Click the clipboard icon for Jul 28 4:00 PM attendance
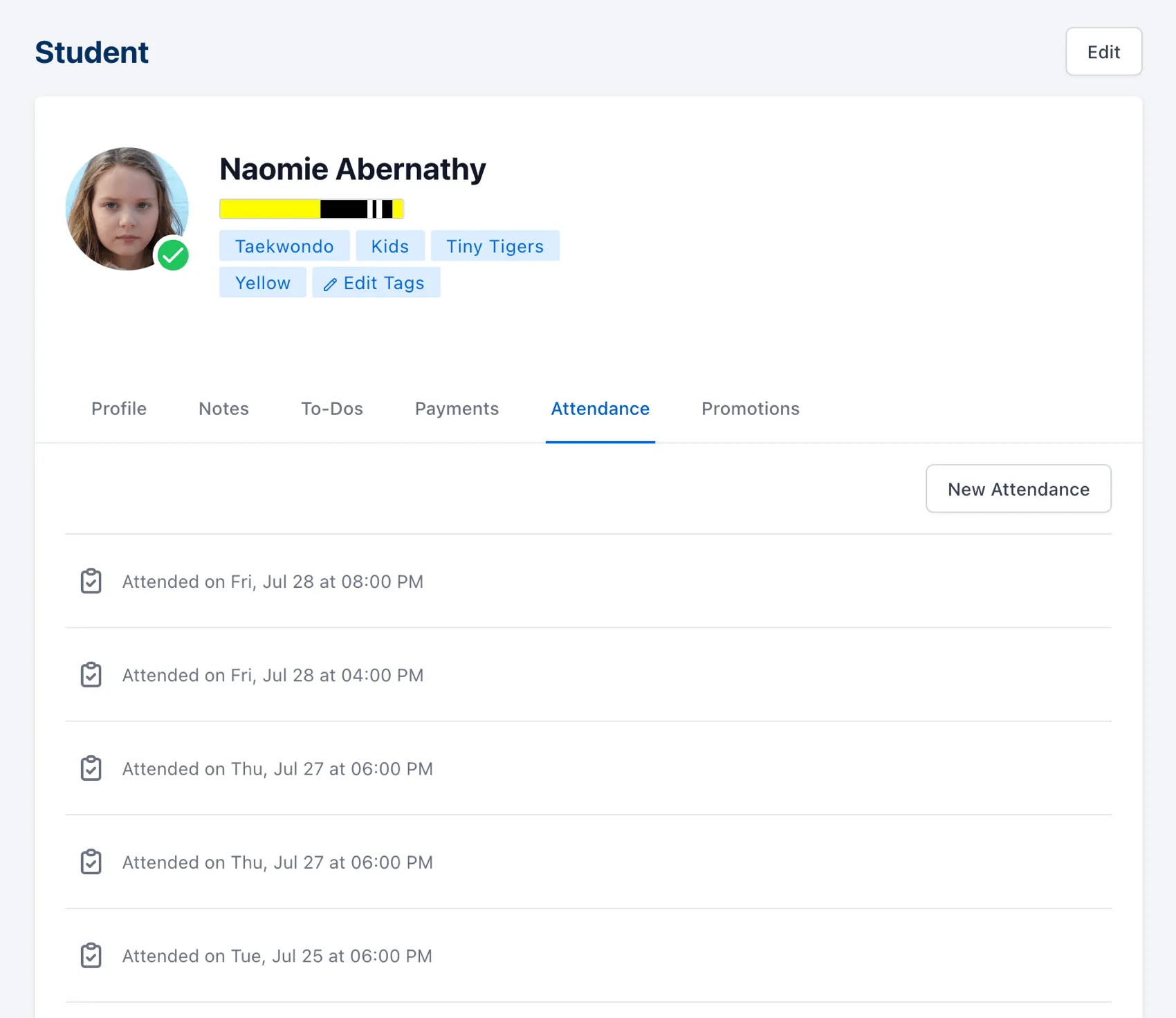 point(91,675)
